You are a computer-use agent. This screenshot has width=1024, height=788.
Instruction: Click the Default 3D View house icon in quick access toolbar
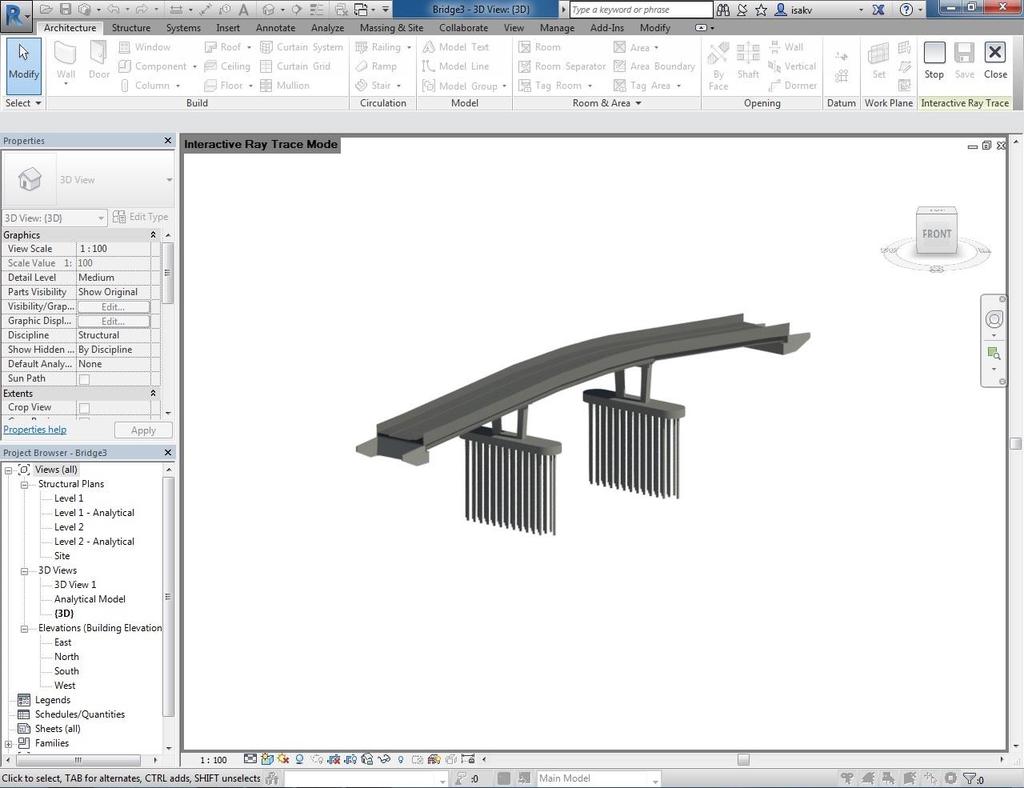tap(268, 9)
